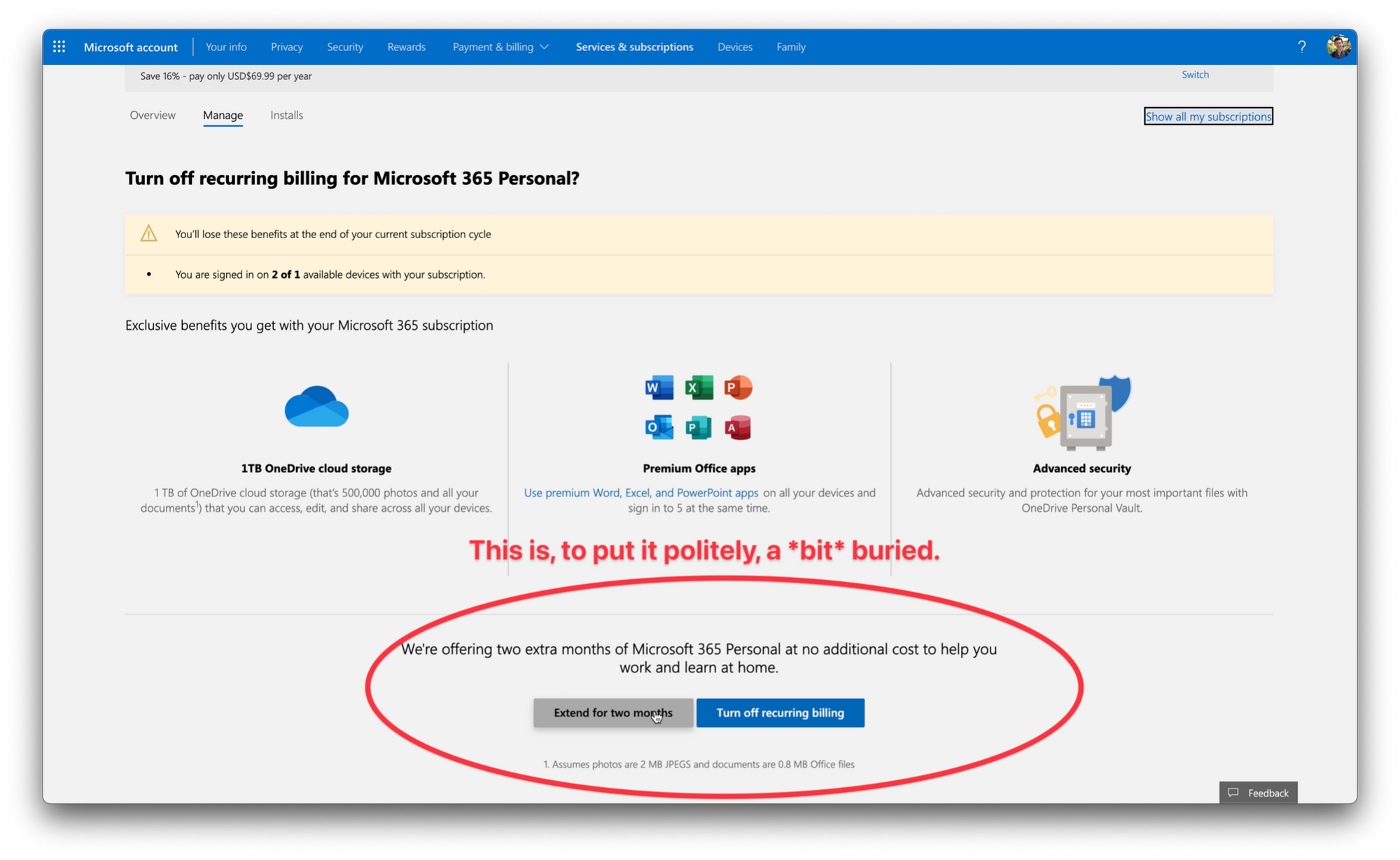This screenshot has width=1400, height=860.
Task: Open the Feedback button
Action: coord(1258,793)
